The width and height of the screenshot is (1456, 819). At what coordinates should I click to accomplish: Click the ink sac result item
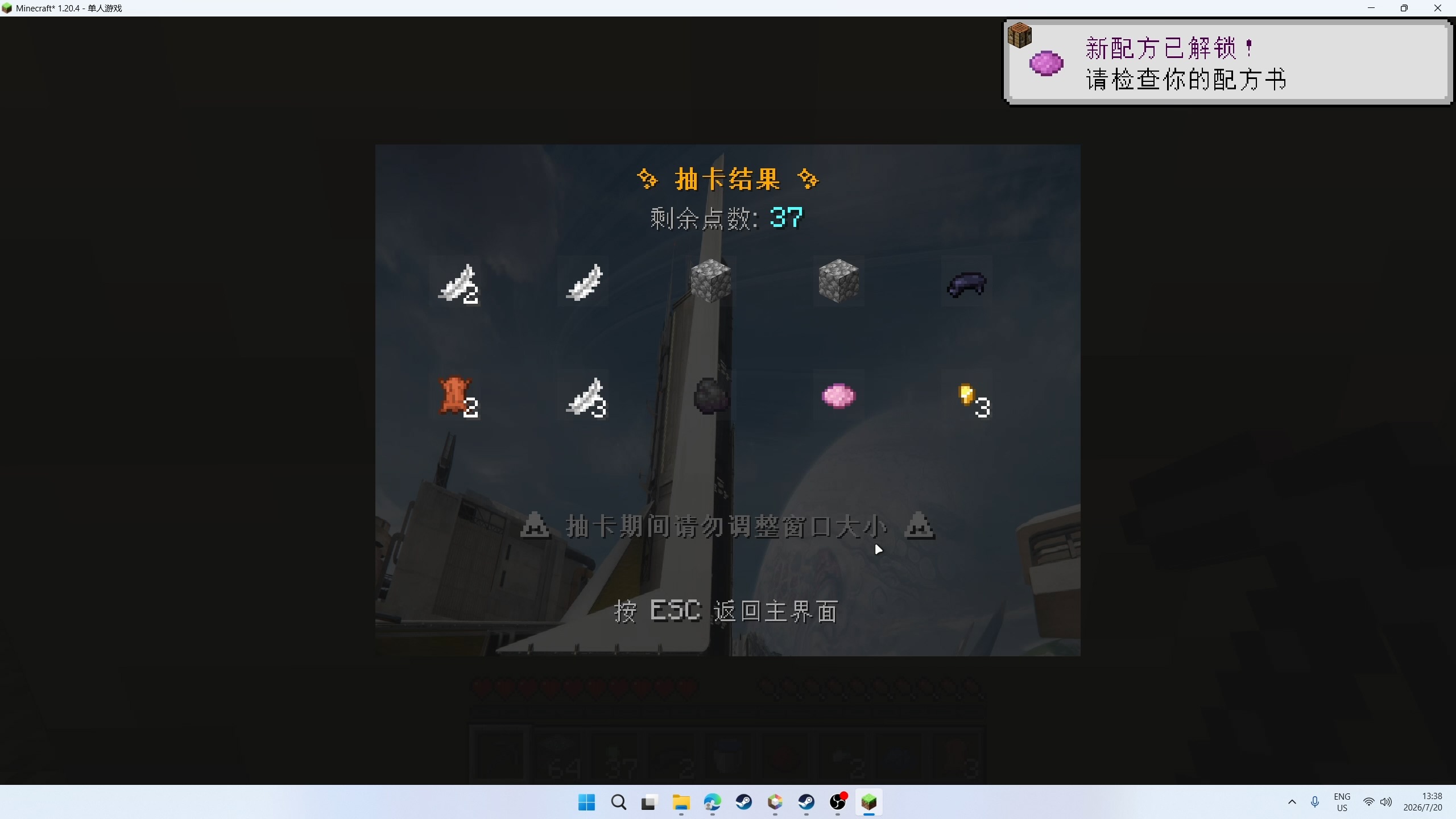click(711, 396)
